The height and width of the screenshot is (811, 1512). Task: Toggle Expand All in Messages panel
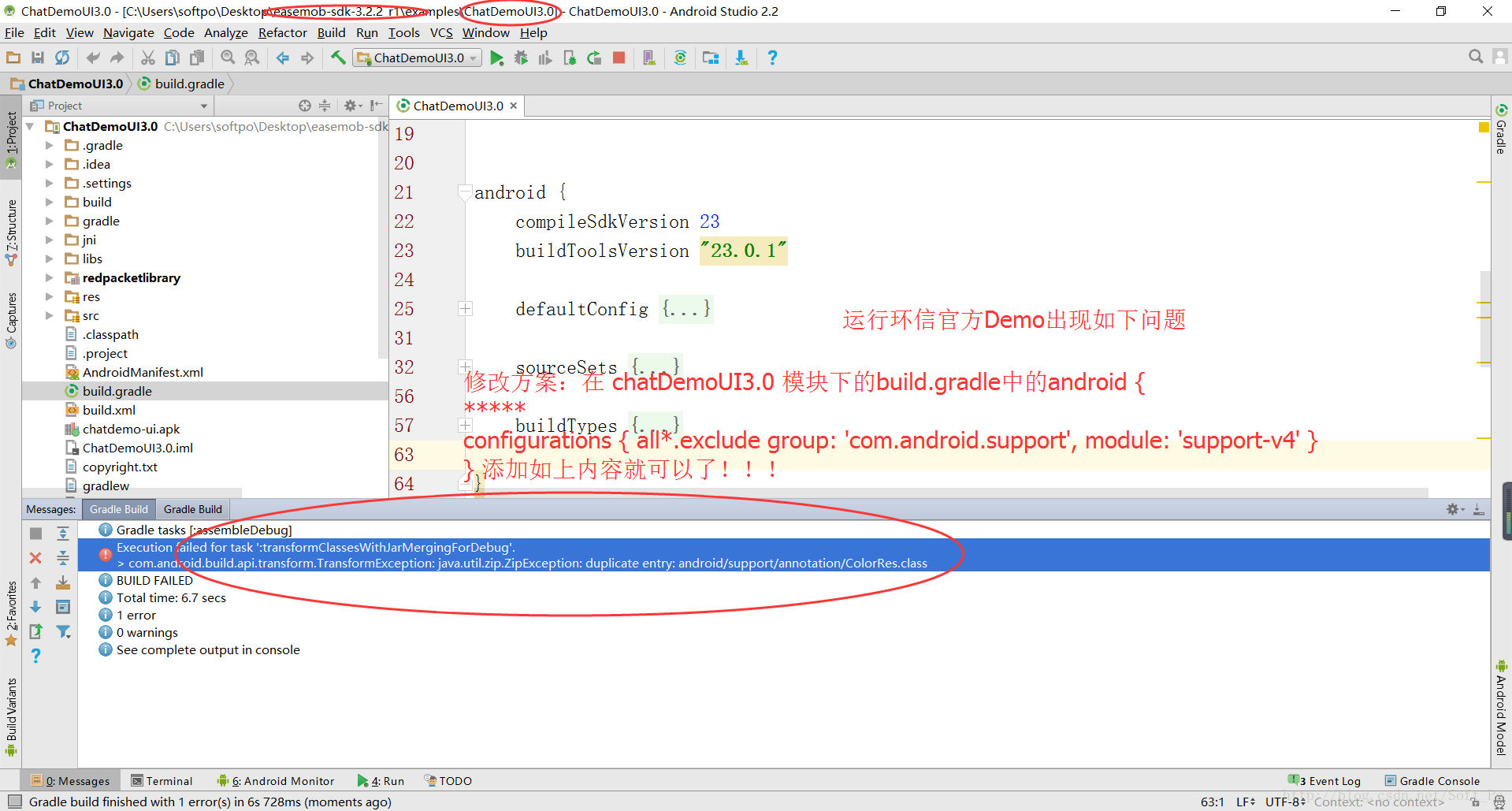click(x=63, y=534)
